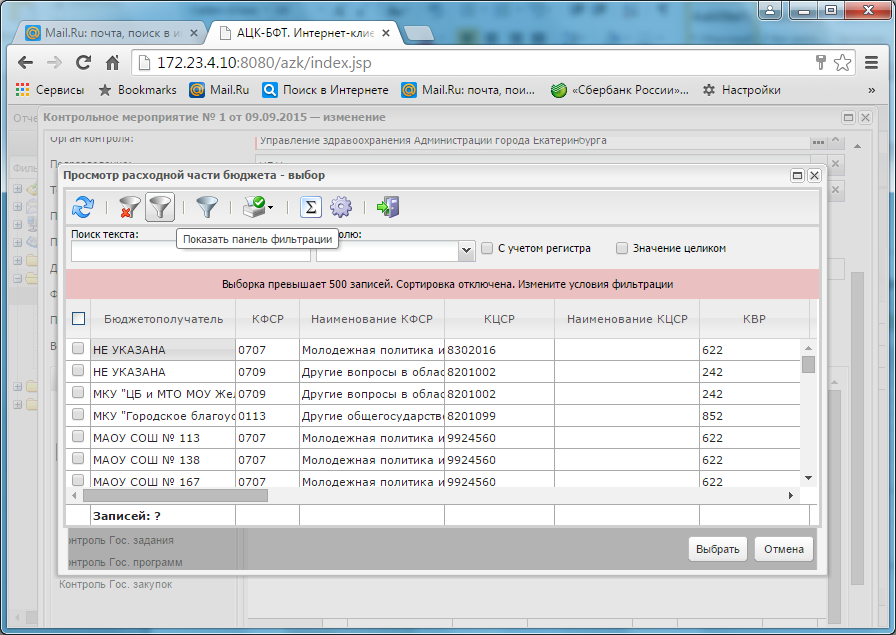Check the box for МАОУ СОШ № 113 row
The height and width of the screenshot is (635, 896).
pyautogui.click(x=78, y=437)
